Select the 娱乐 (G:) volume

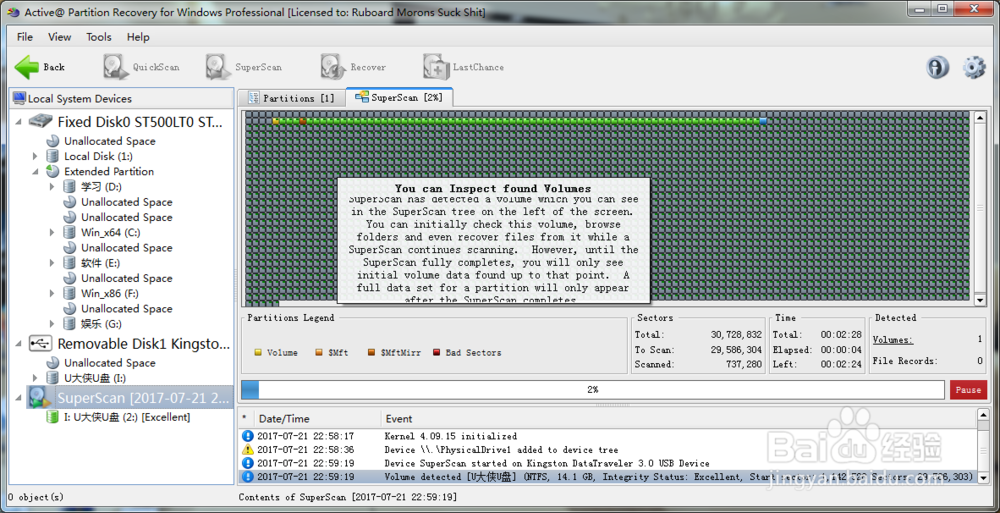101,324
